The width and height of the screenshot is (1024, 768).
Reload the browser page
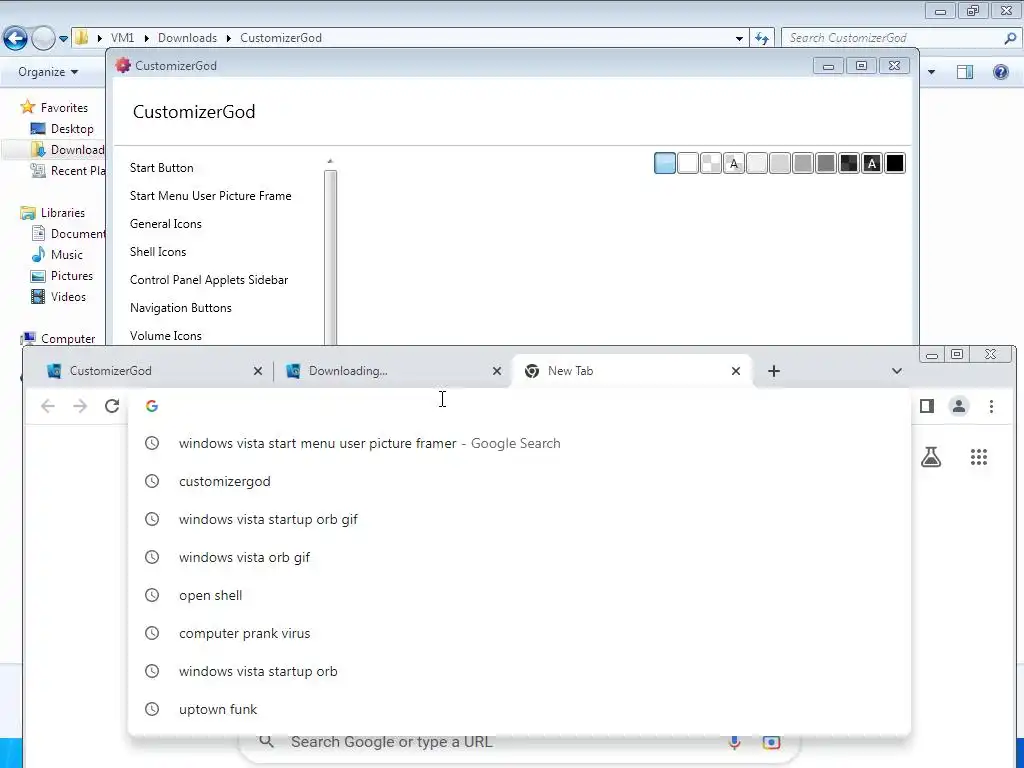(112, 406)
